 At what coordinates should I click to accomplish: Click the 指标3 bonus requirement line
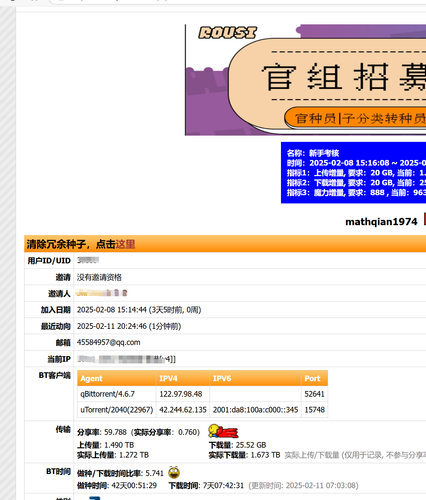356,192
